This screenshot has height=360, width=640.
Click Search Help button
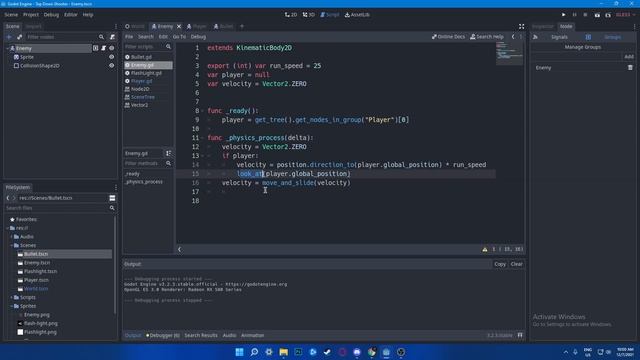point(487,37)
